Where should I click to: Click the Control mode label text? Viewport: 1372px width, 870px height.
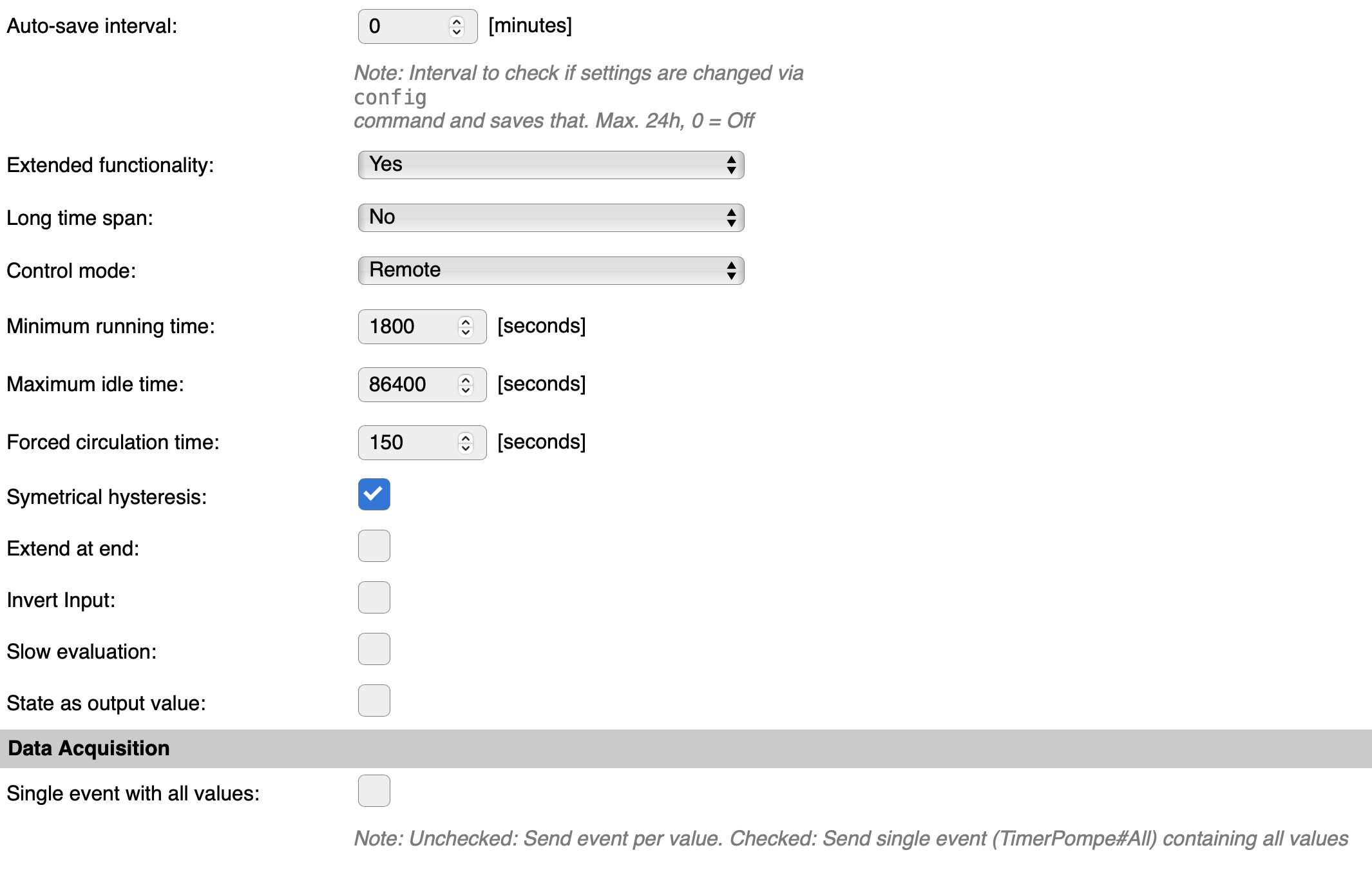(71, 271)
